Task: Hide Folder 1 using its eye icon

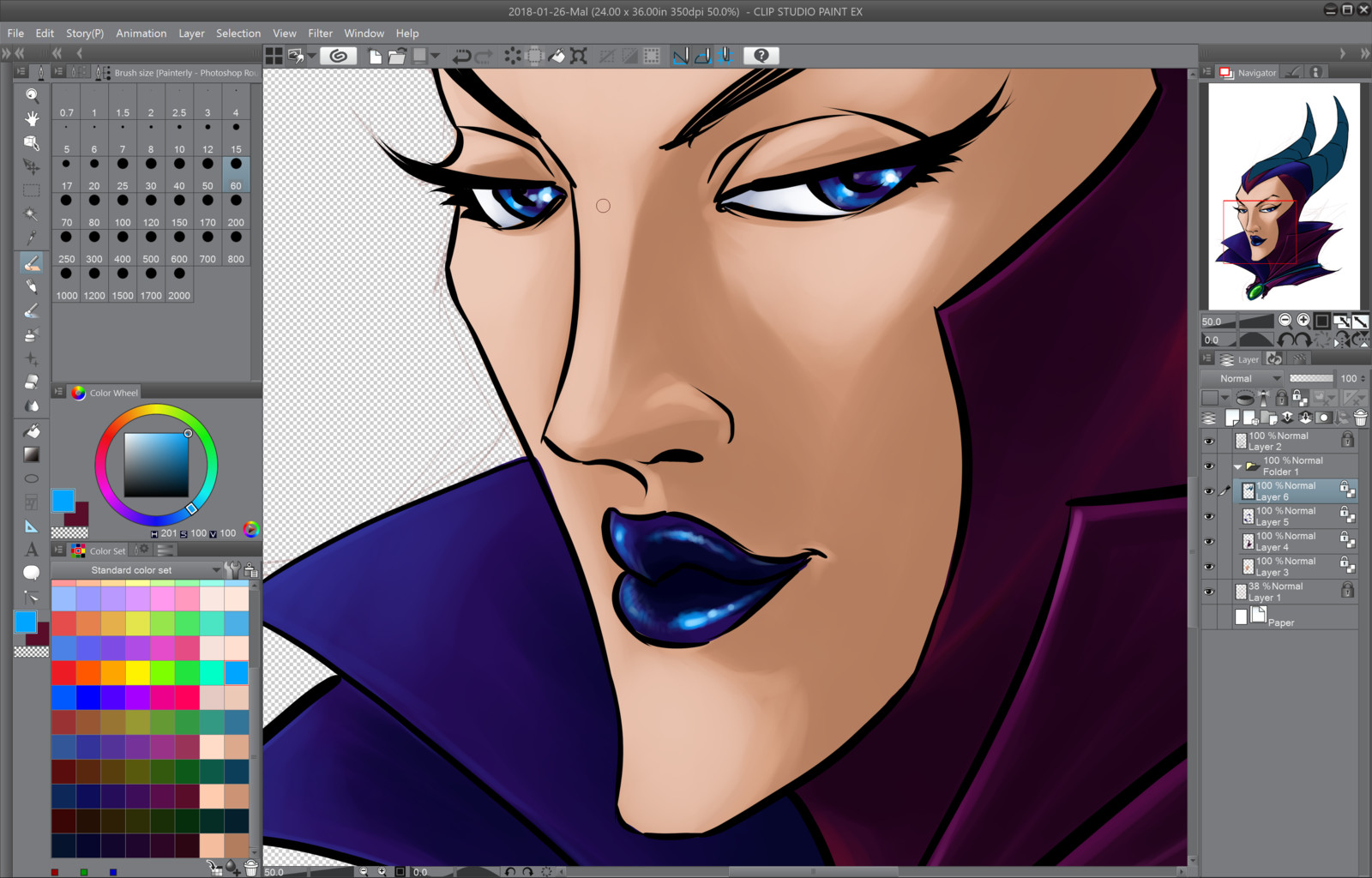Action: tap(1209, 466)
